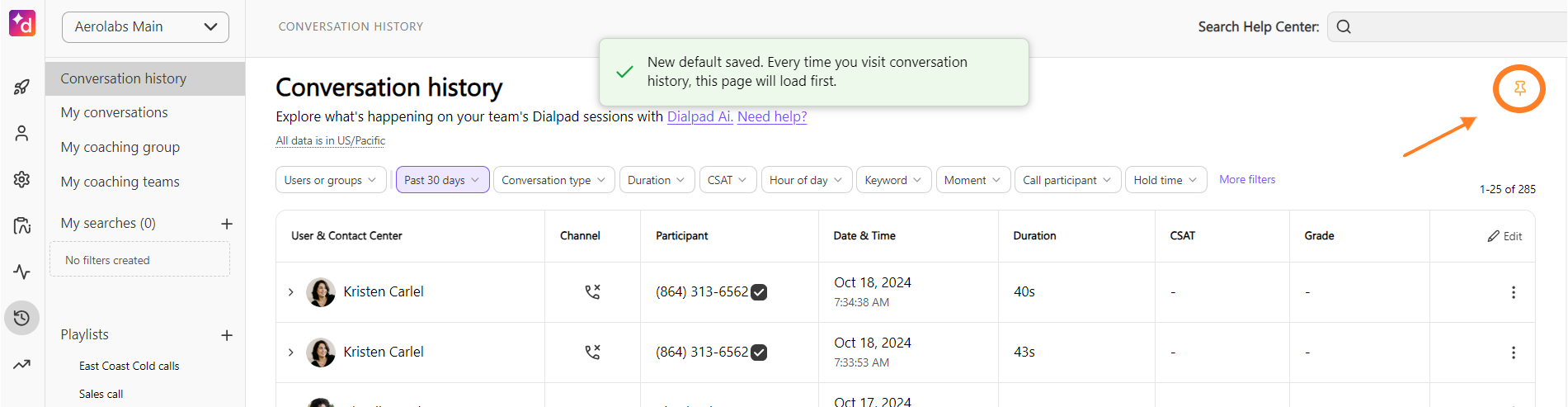
Task: Open the CSAT filter dropdown
Action: pos(727,180)
